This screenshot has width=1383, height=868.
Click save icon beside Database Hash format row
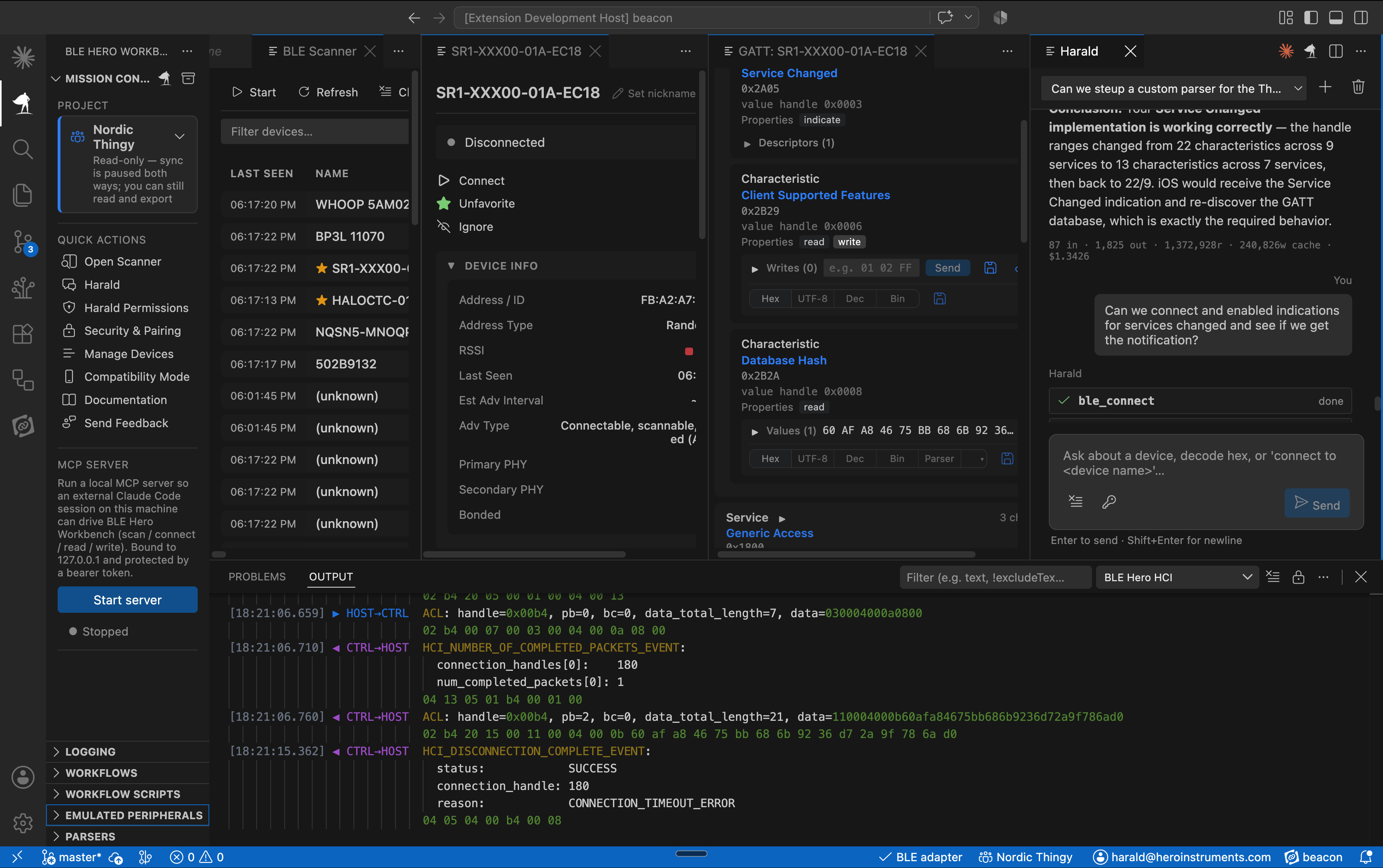1007,459
